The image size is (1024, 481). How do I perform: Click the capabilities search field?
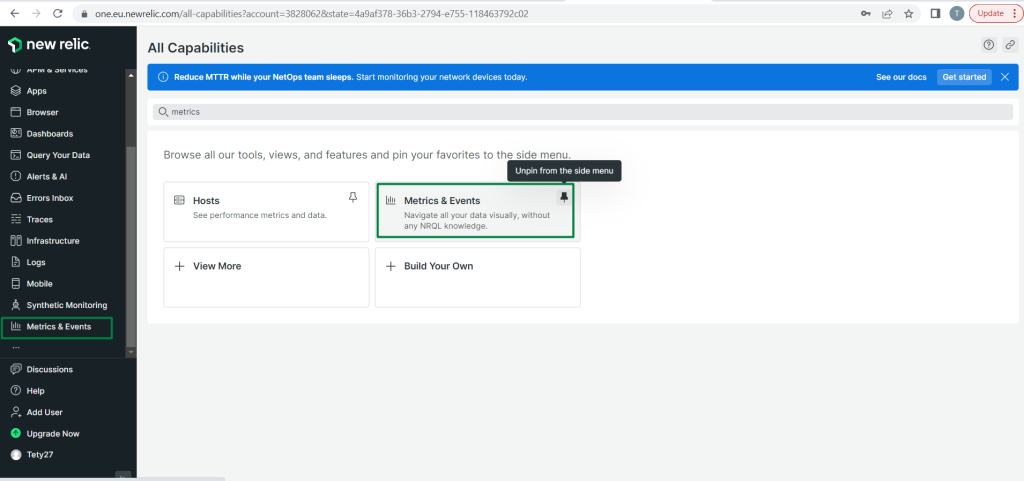pos(583,112)
